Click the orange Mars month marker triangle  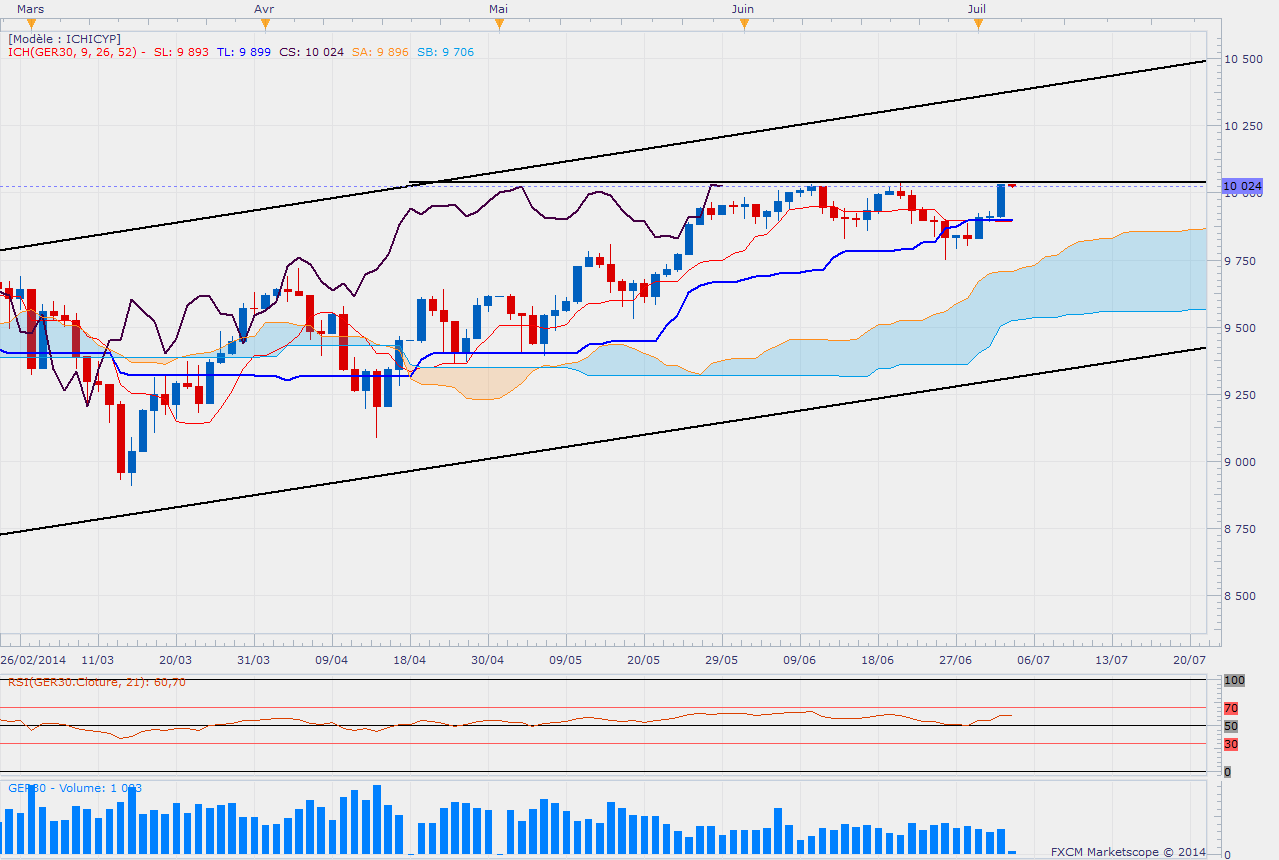(x=30, y=24)
